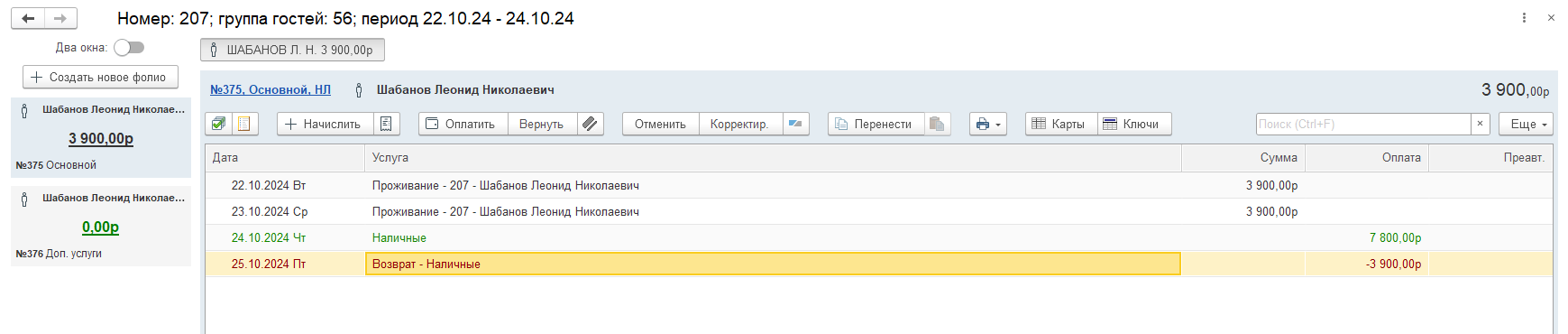Click the -3 900,00р refund amount
The width and height of the screenshot is (1568, 334).
pos(1393,264)
